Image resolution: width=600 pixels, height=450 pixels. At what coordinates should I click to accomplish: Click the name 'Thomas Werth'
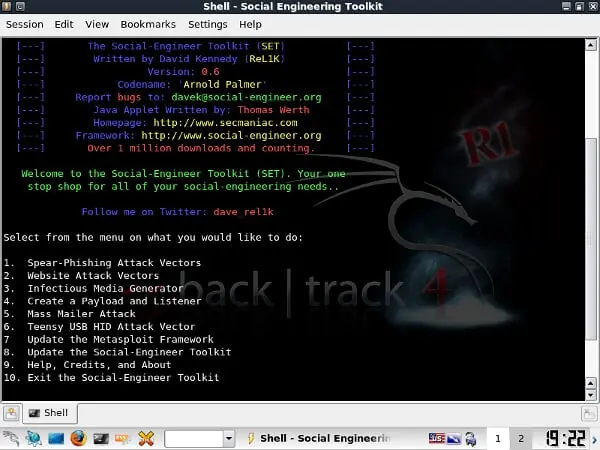point(273,110)
